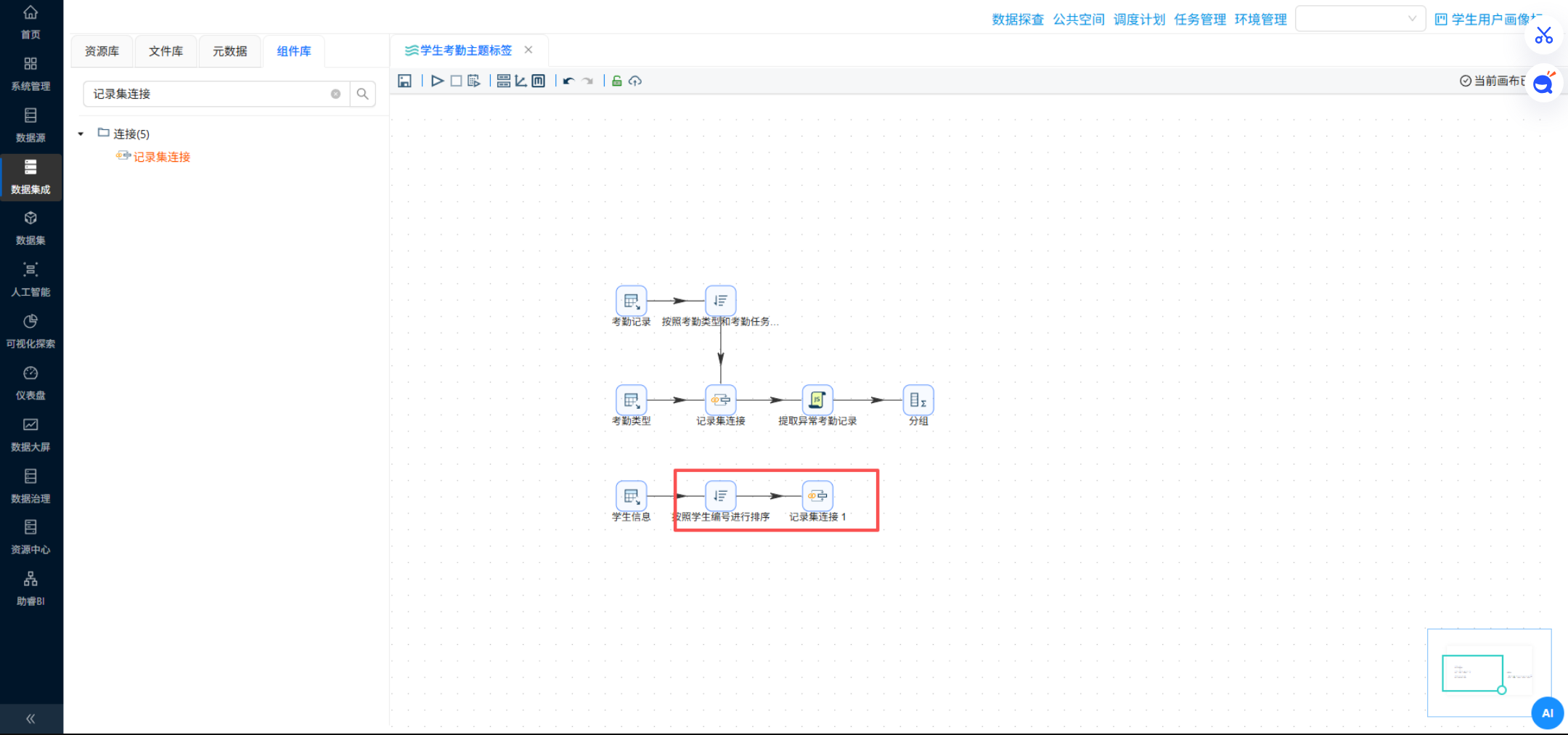Screen dimensions: 1568x735
Task: Switch to the 文件库 tab
Action: coord(166,51)
